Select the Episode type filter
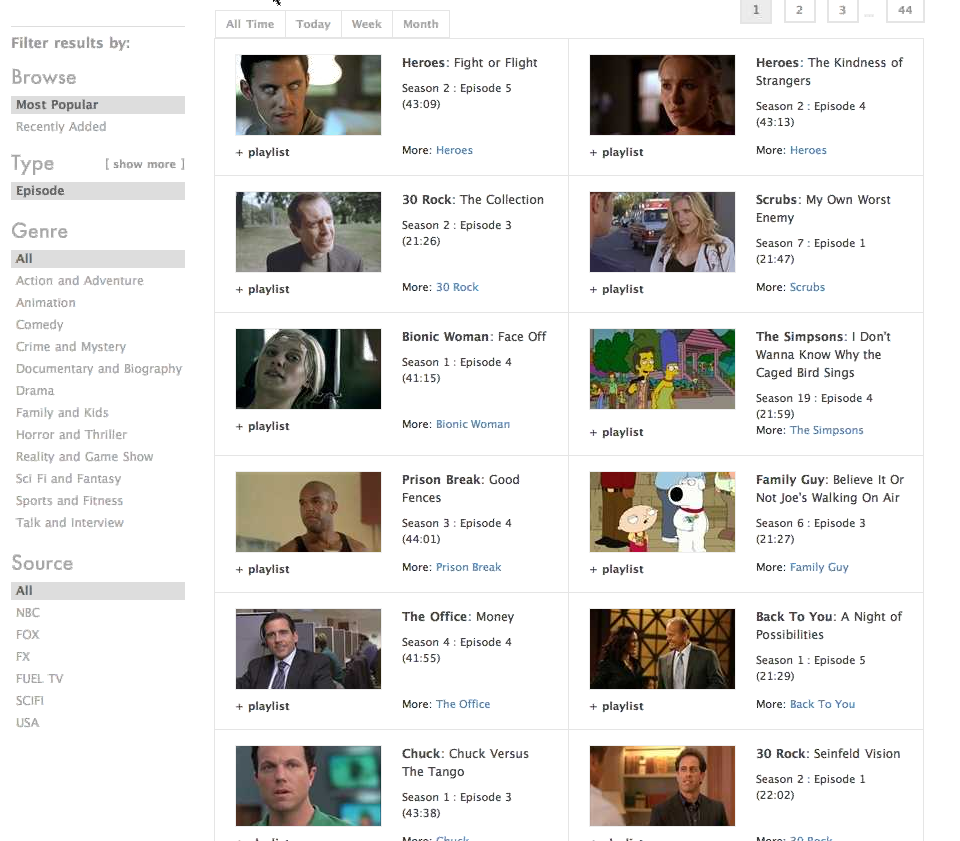 98,191
